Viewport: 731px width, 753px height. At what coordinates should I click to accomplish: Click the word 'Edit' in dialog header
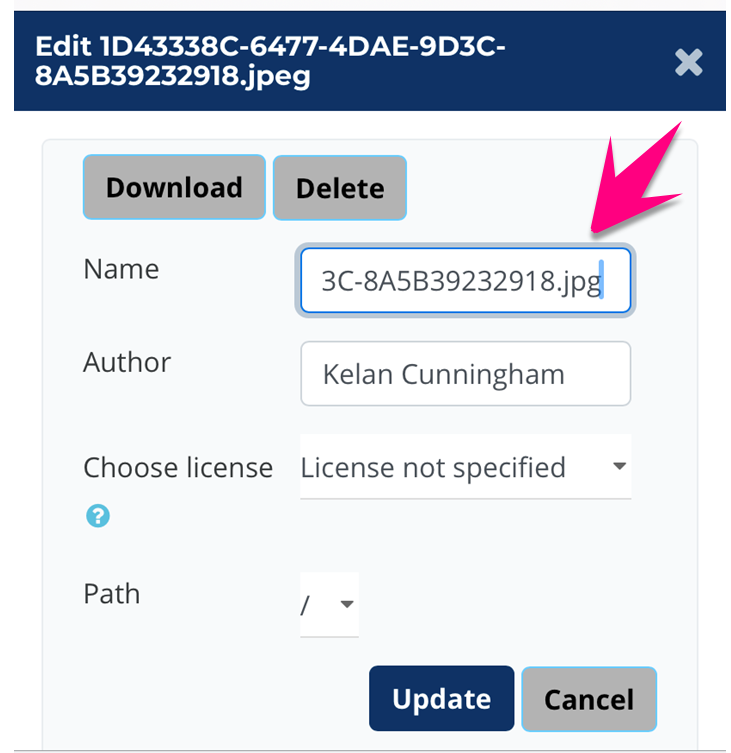[x=62, y=46]
